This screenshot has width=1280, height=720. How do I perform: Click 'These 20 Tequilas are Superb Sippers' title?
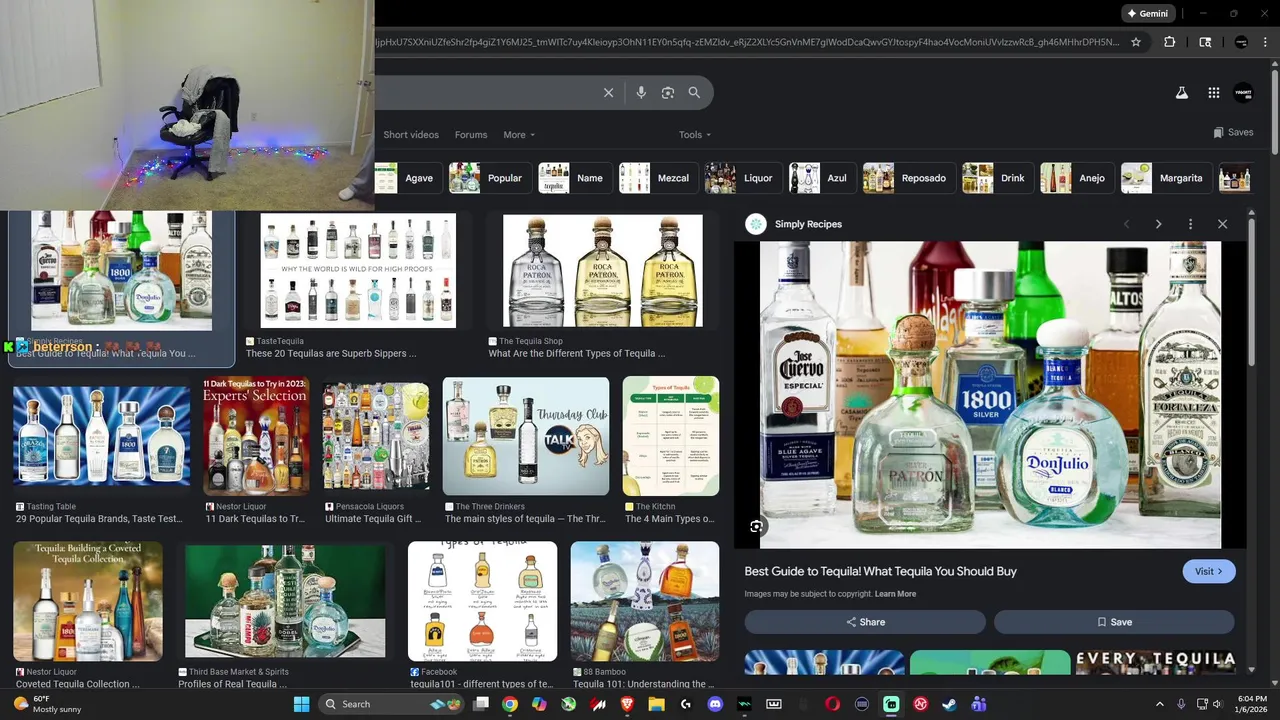point(331,353)
